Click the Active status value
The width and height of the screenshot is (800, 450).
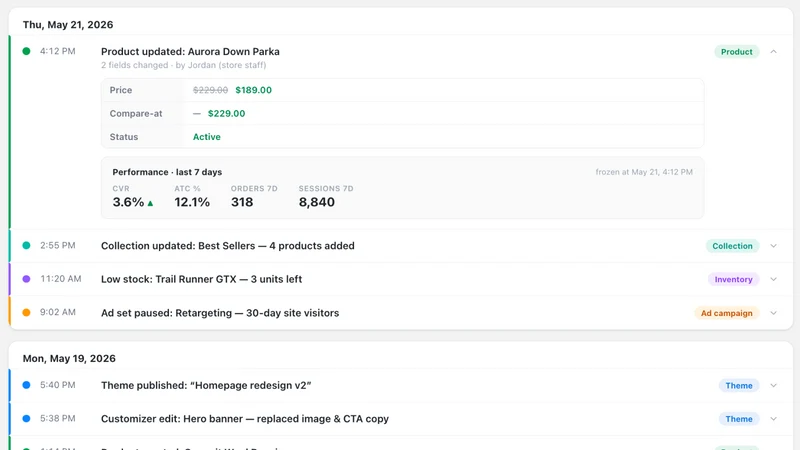tap(207, 137)
